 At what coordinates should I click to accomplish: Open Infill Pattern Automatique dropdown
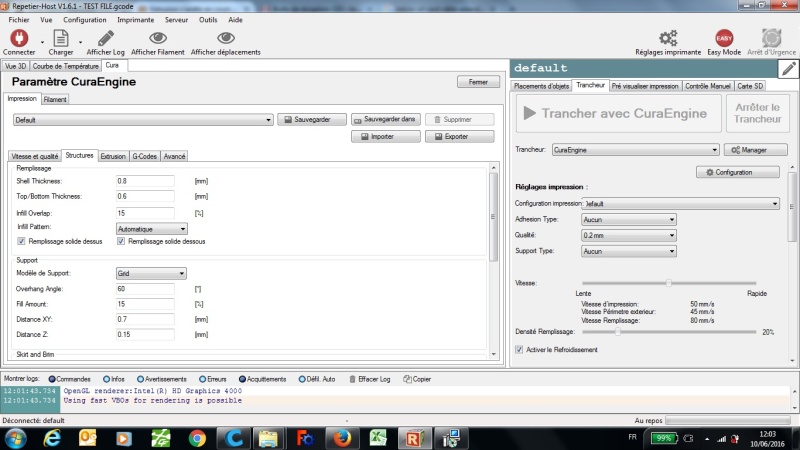[152, 229]
